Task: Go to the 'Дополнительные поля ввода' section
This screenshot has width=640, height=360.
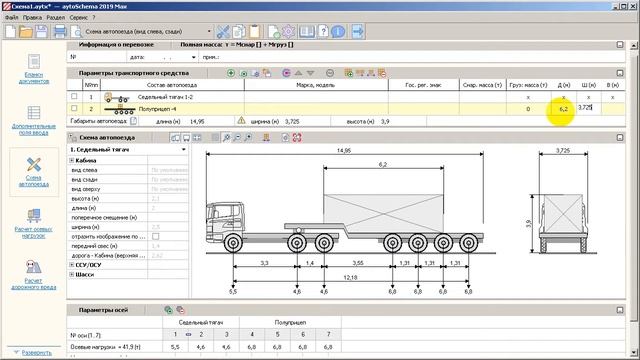Action: pos(34,120)
